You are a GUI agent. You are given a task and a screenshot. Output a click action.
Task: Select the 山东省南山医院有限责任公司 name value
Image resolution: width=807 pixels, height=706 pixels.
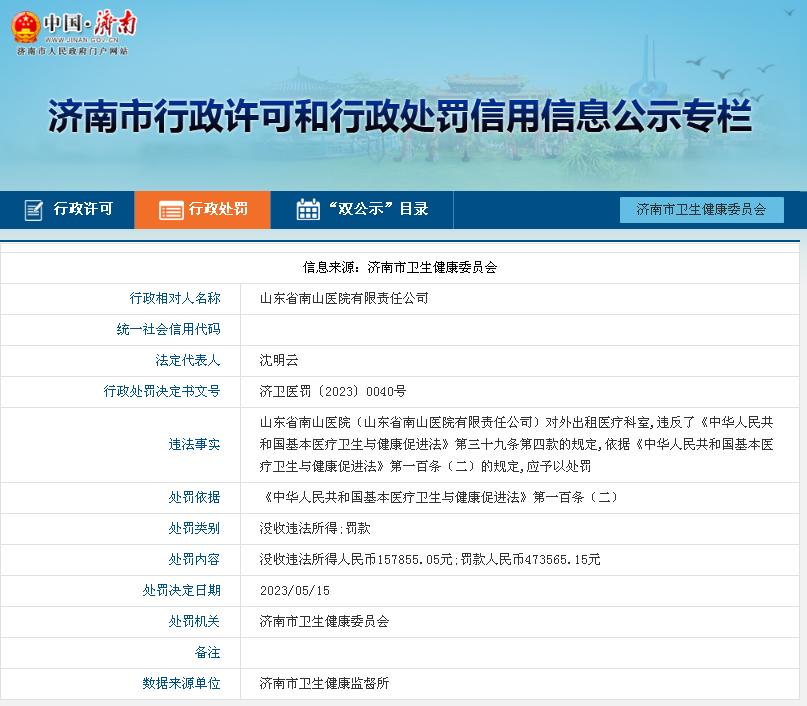click(x=345, y=298)
